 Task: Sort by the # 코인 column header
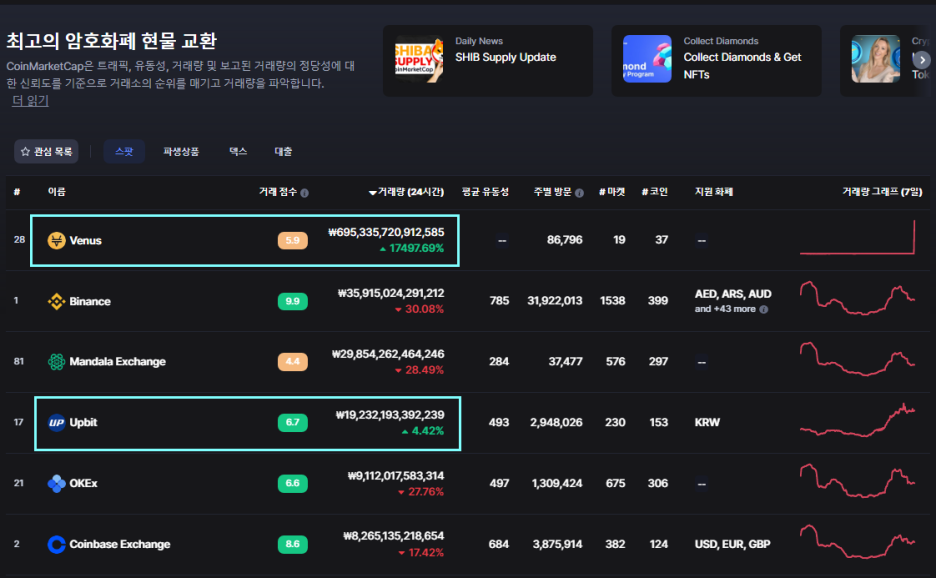[x=655, y=192]
